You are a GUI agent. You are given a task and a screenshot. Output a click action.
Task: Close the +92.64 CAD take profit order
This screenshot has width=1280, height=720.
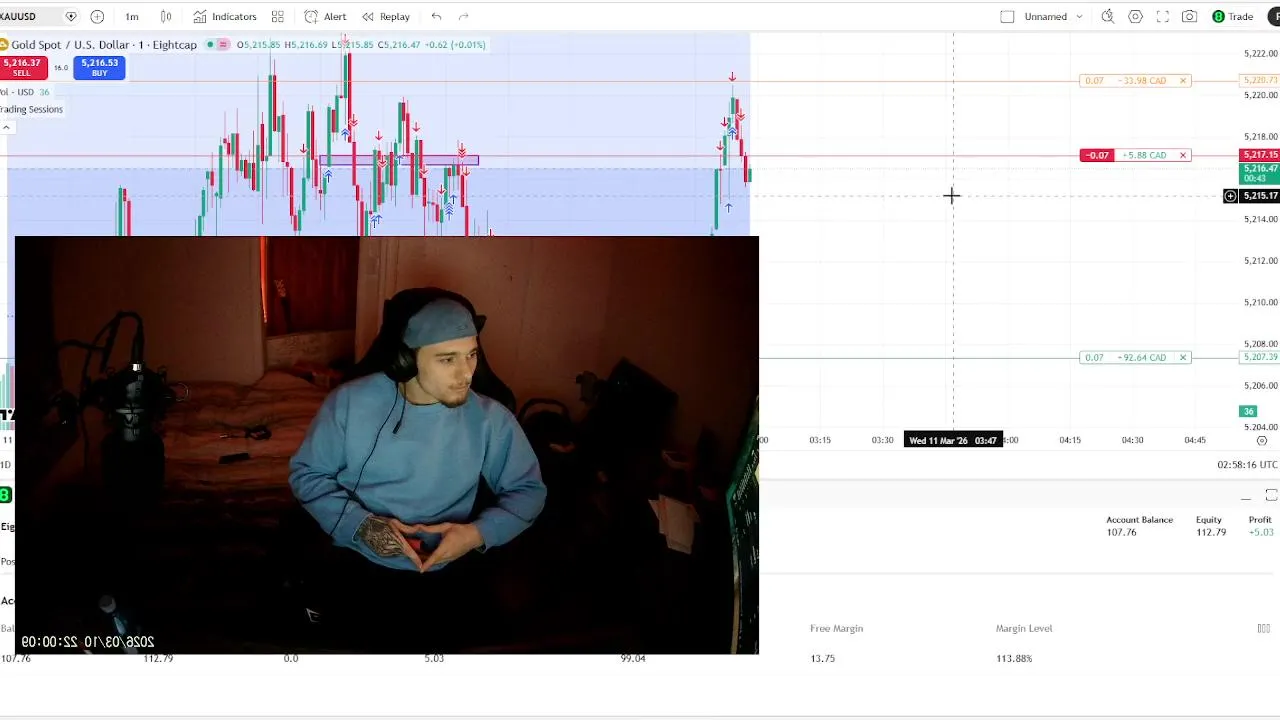click(1183, 357)
